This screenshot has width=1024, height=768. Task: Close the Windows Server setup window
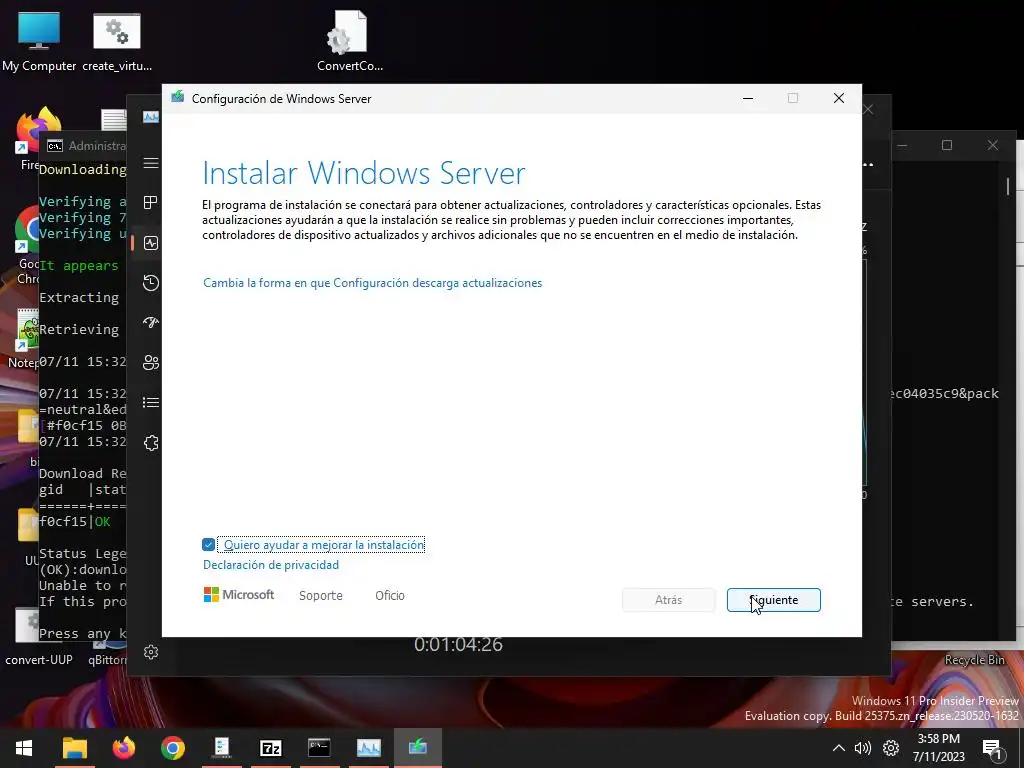pos(839,98)
